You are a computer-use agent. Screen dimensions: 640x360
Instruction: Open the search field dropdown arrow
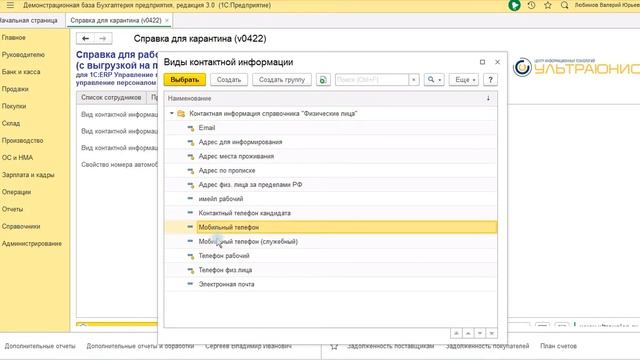pyautogui.click(x=414, y=80)
